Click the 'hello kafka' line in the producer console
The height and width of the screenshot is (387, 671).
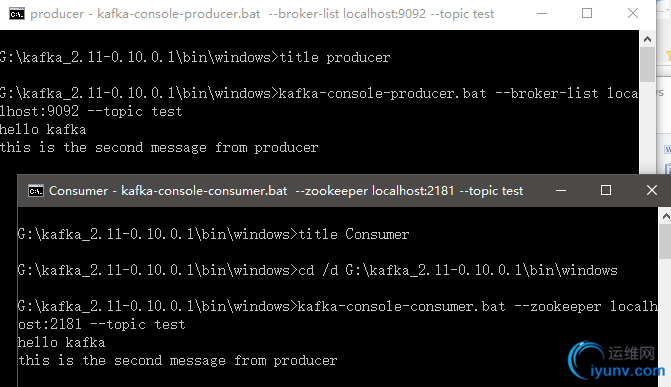[x=43, y=129]
